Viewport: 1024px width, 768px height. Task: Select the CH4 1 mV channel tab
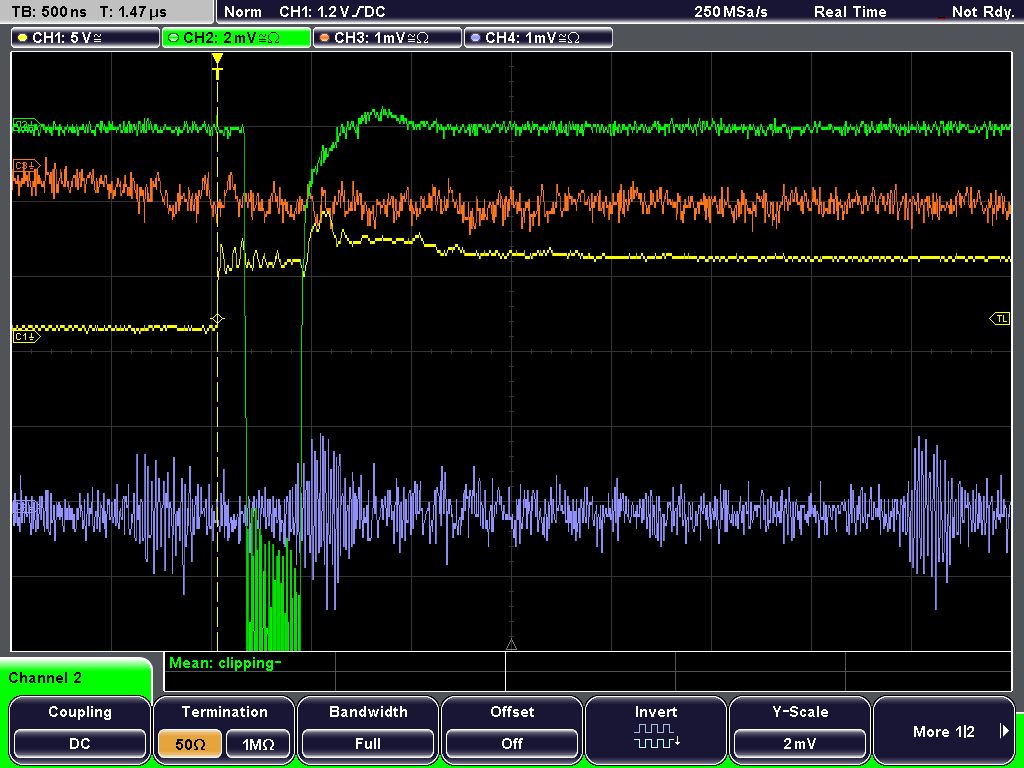click(538, 38)
